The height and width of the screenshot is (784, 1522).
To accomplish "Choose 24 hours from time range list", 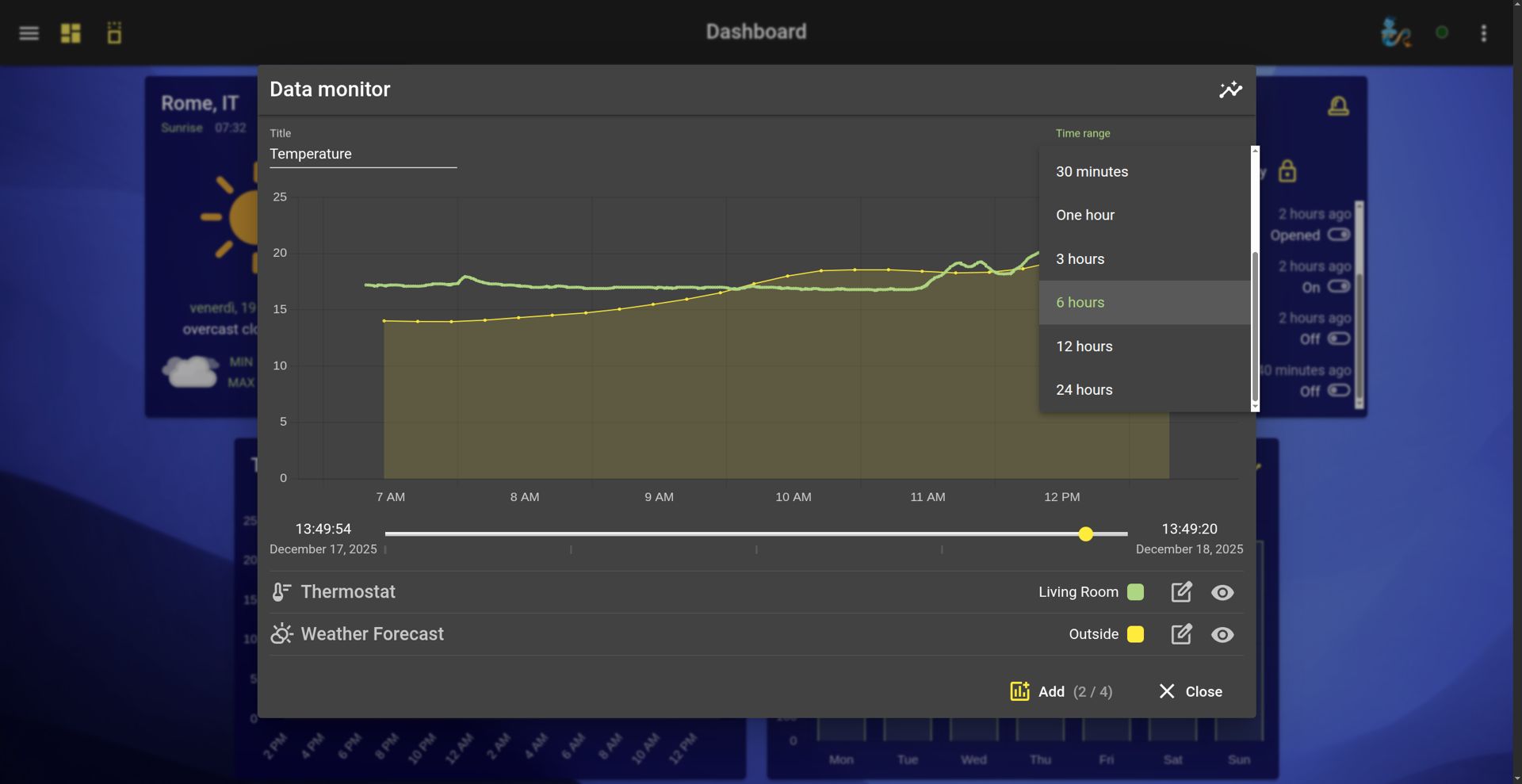I will point(1084,390).
